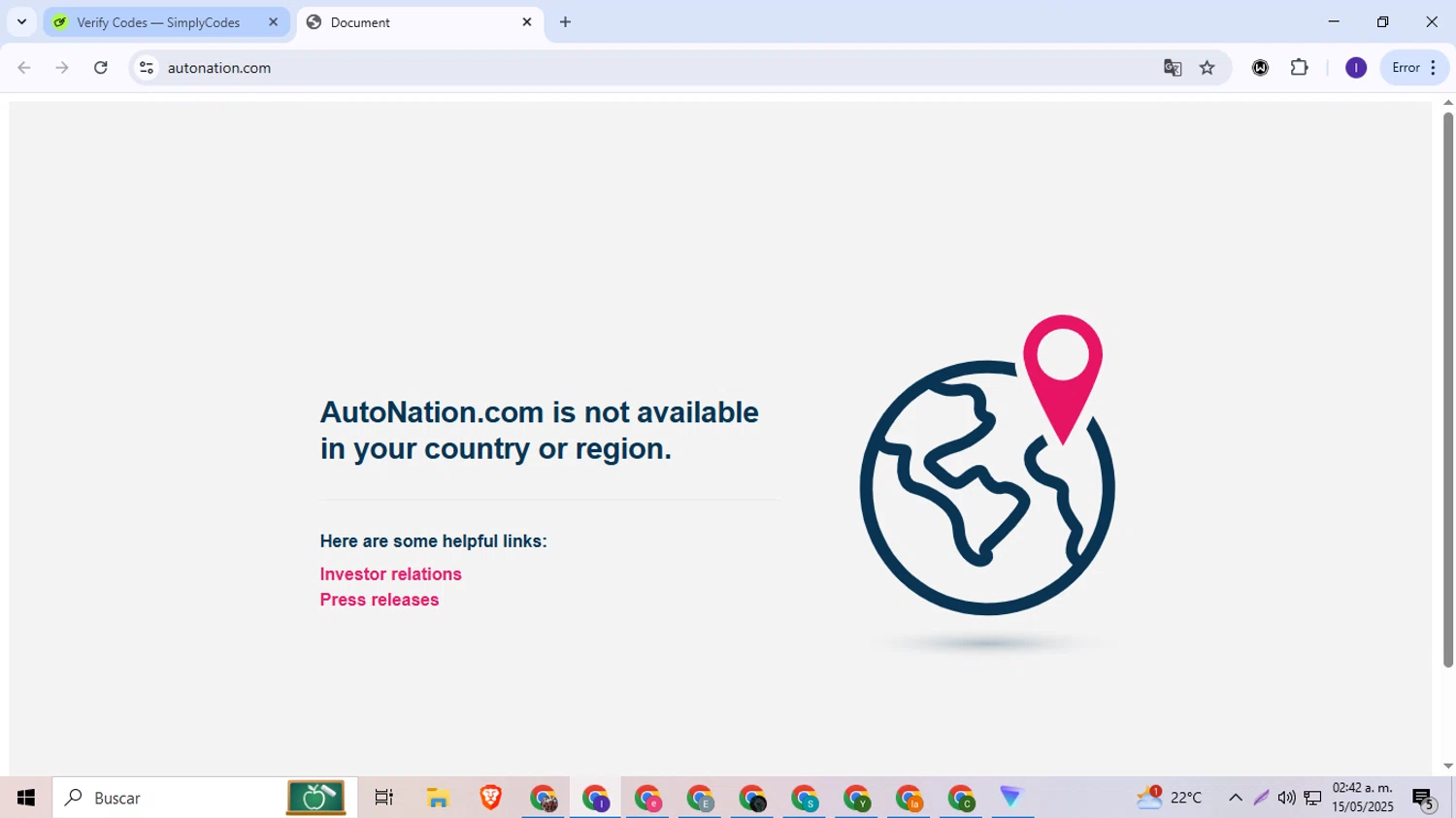
Task: Launch File Explorer from taskbar
Action: [x=438, y=798]
